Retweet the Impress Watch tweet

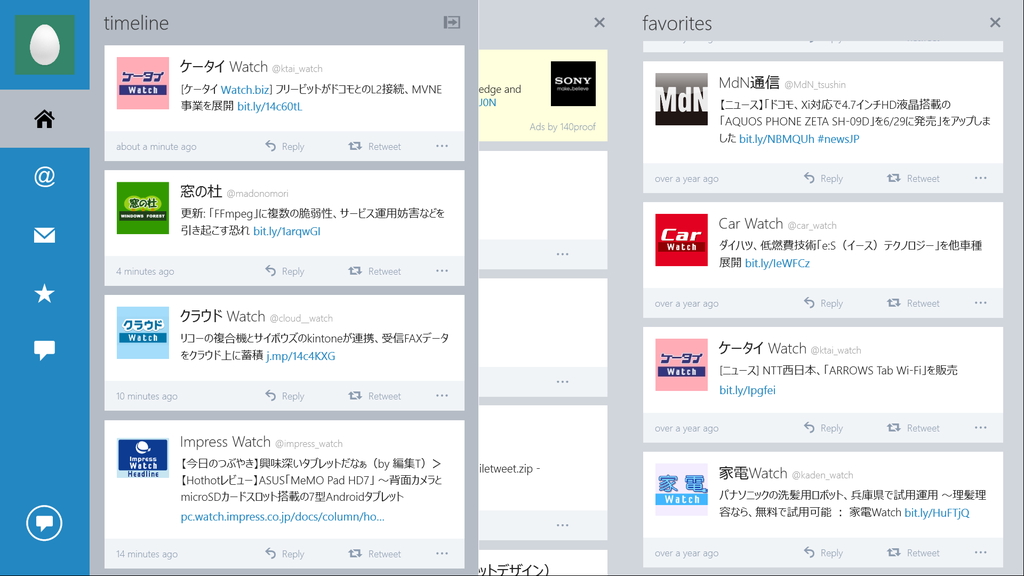[375, 553]
